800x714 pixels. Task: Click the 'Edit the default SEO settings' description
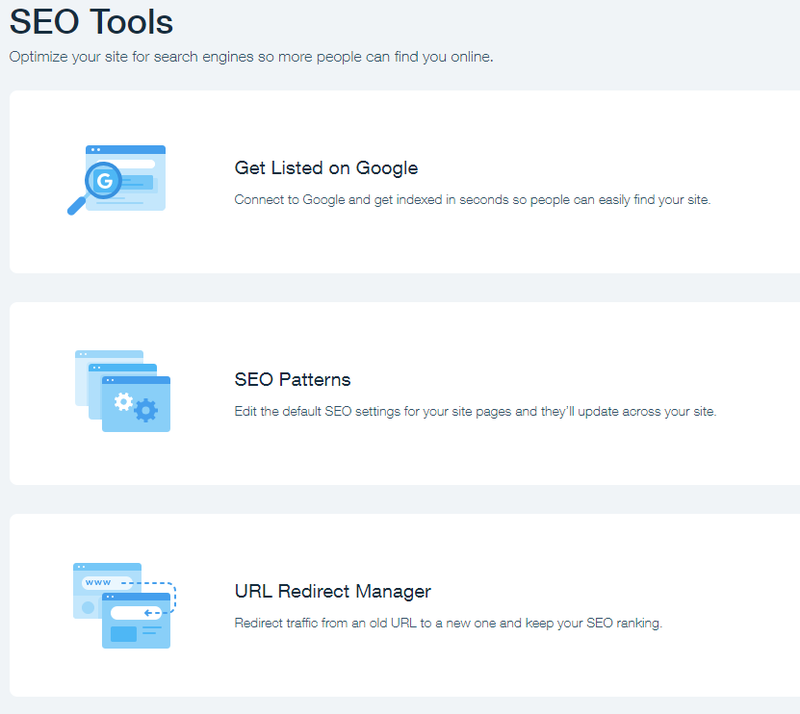(476, 411)
